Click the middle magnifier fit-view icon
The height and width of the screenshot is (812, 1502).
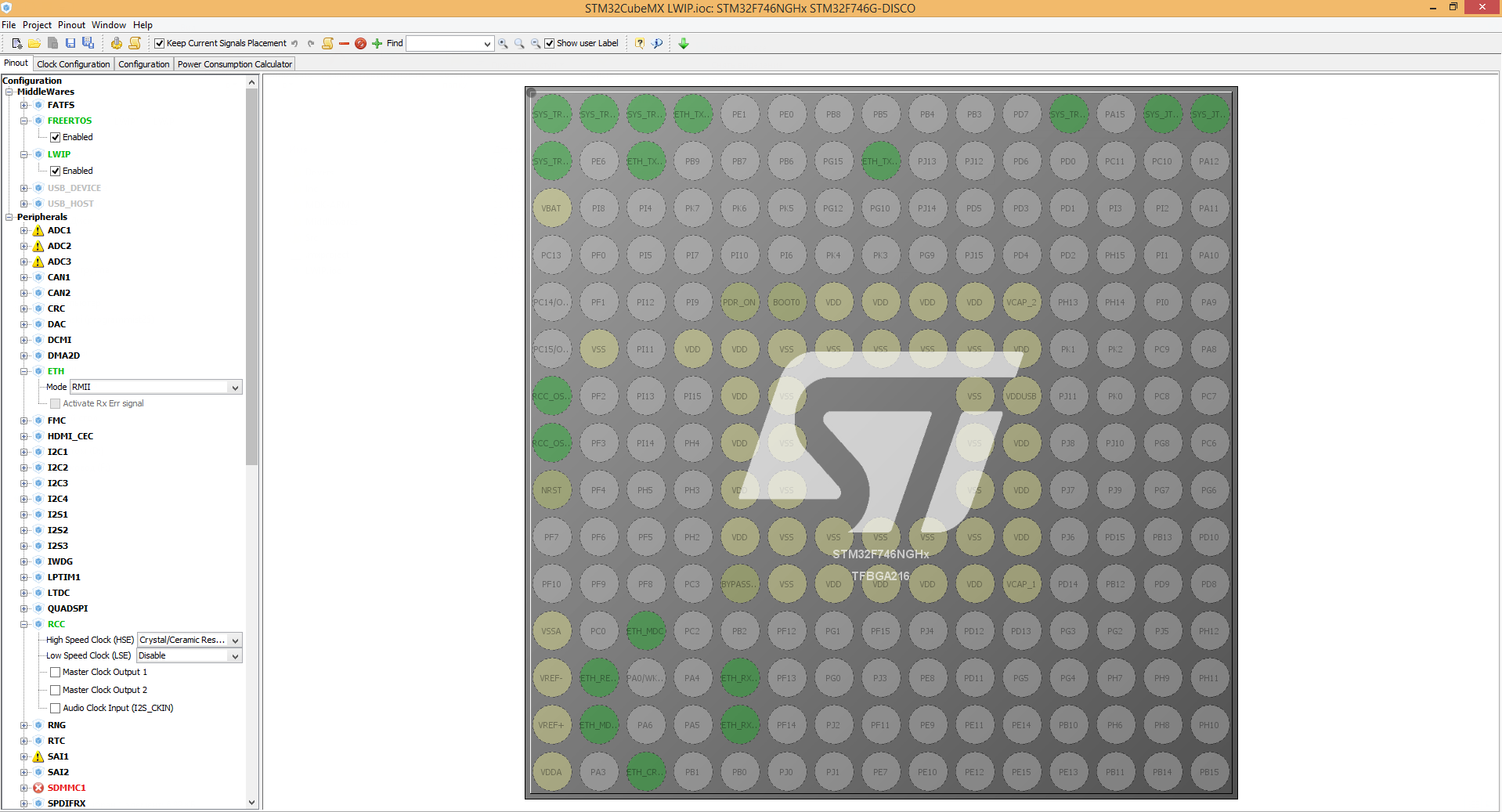[x=519, y=43]
